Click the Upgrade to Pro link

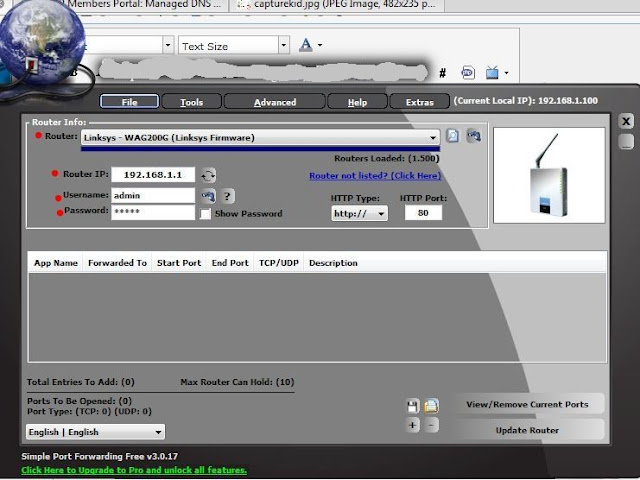coord(134,470)
